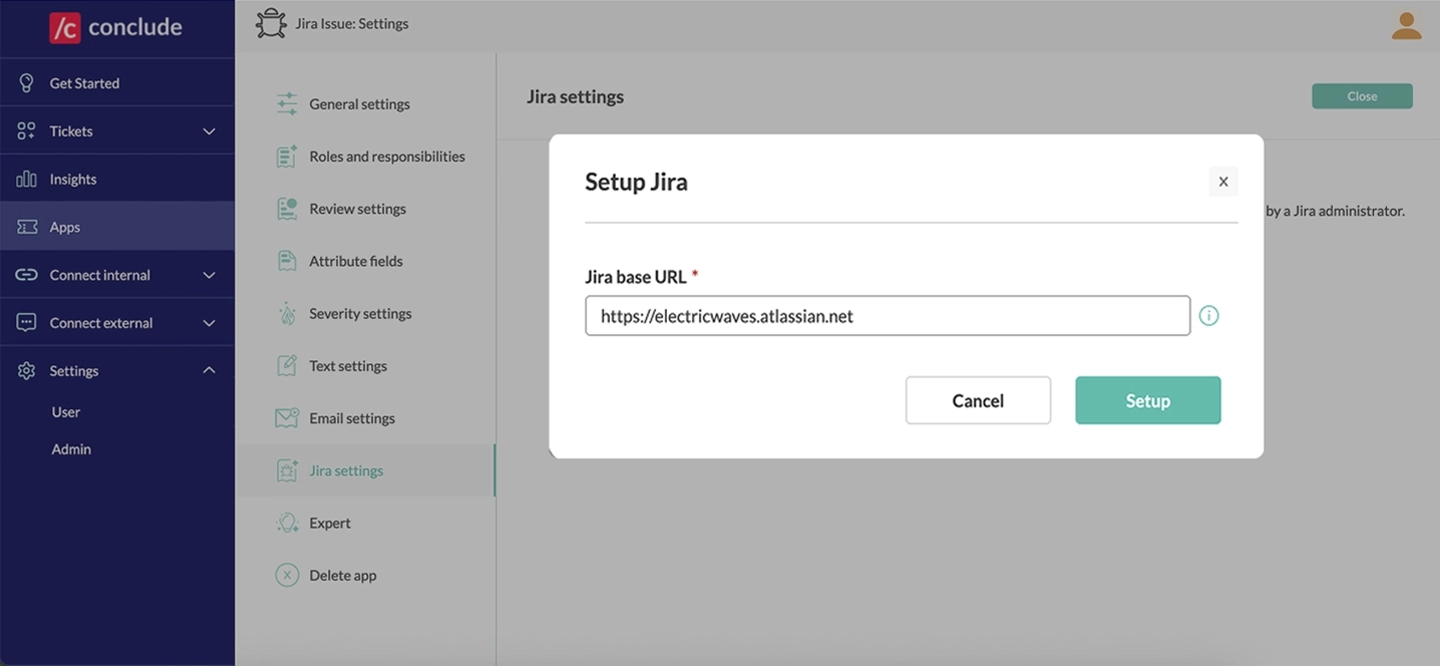Image resolution: width=1440 pixels, height=666 pixels.
Task: Click the Settings gear icon
Action: (26, 371)
